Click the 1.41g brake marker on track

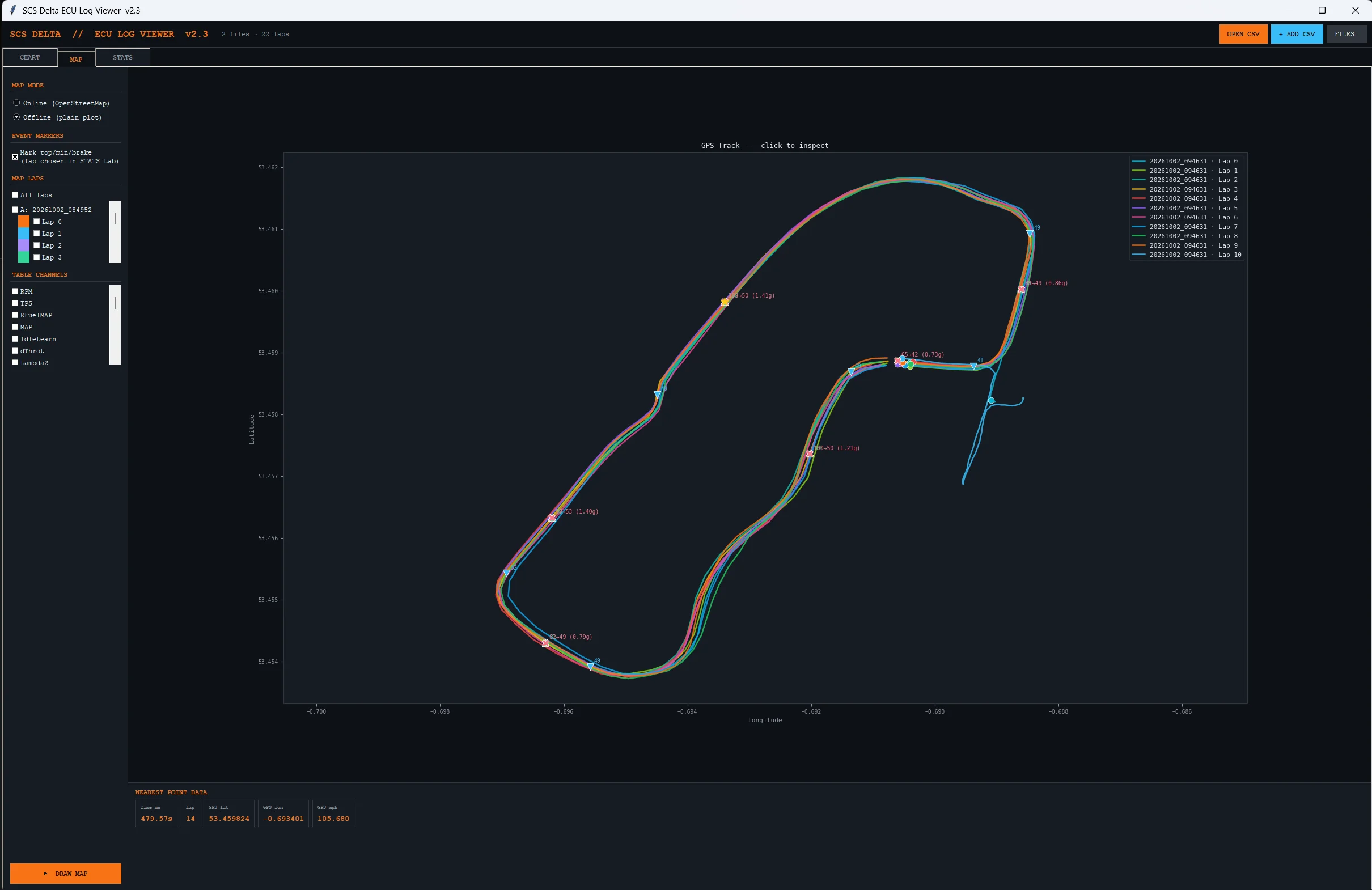click(x=725, y=302)
